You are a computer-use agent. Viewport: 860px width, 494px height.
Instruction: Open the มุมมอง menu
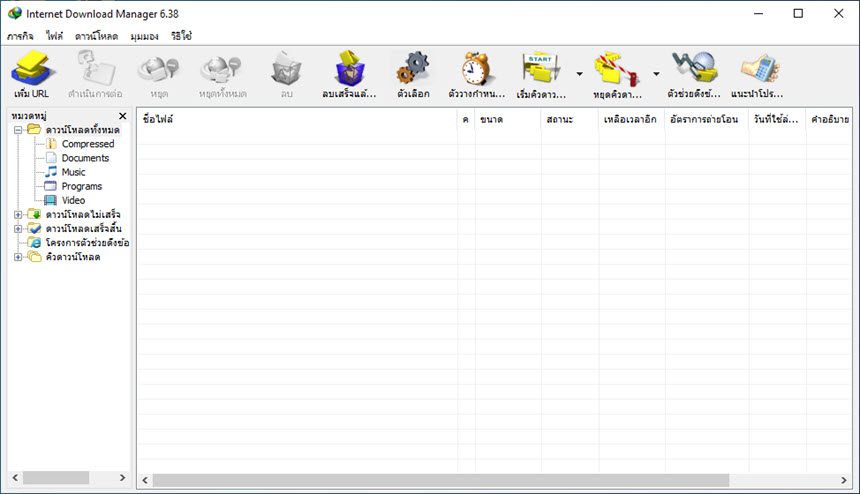(144, 36)
